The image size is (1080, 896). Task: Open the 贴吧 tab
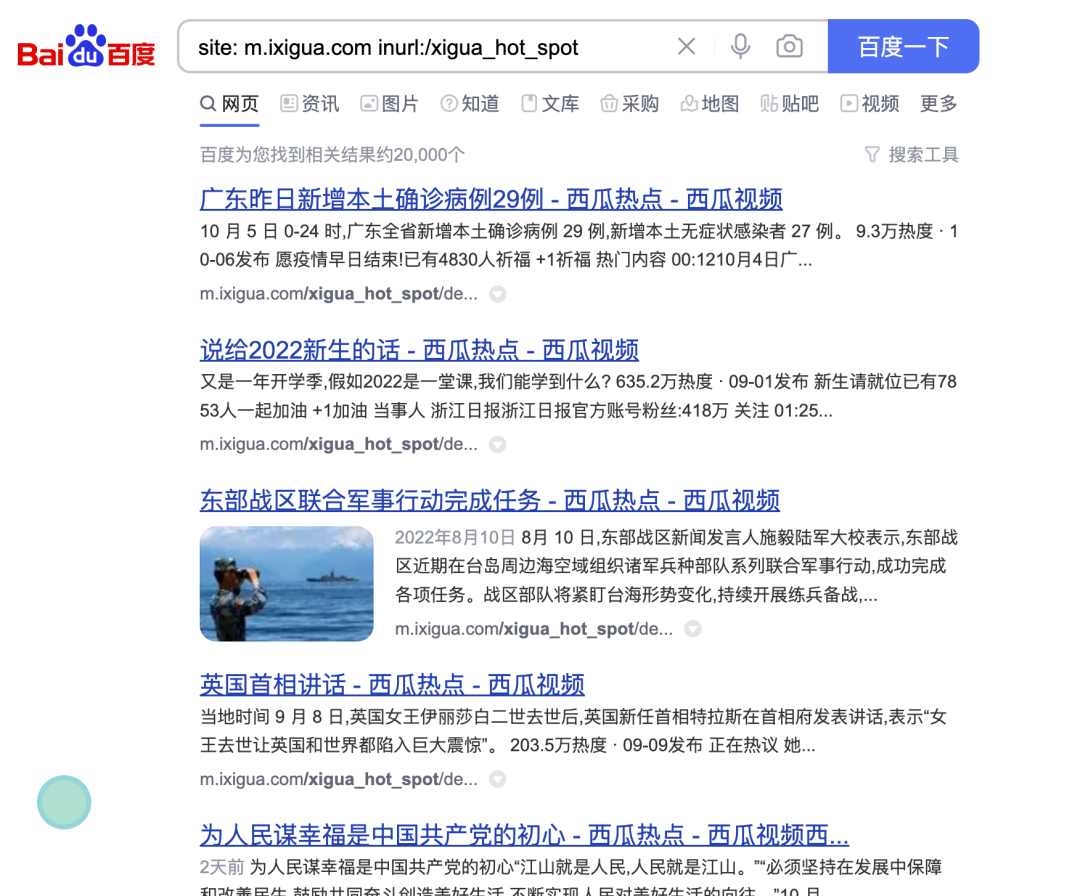pos(790,104)
